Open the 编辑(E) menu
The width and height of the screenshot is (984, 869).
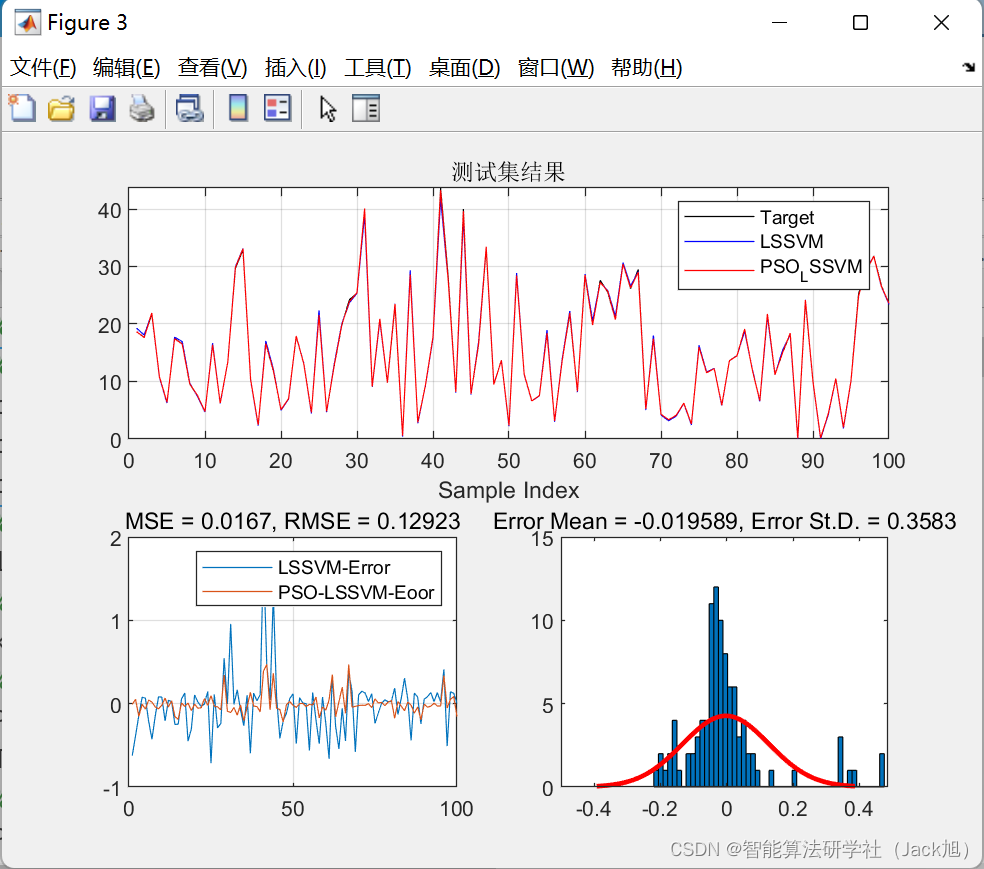[x=126, y=67]
